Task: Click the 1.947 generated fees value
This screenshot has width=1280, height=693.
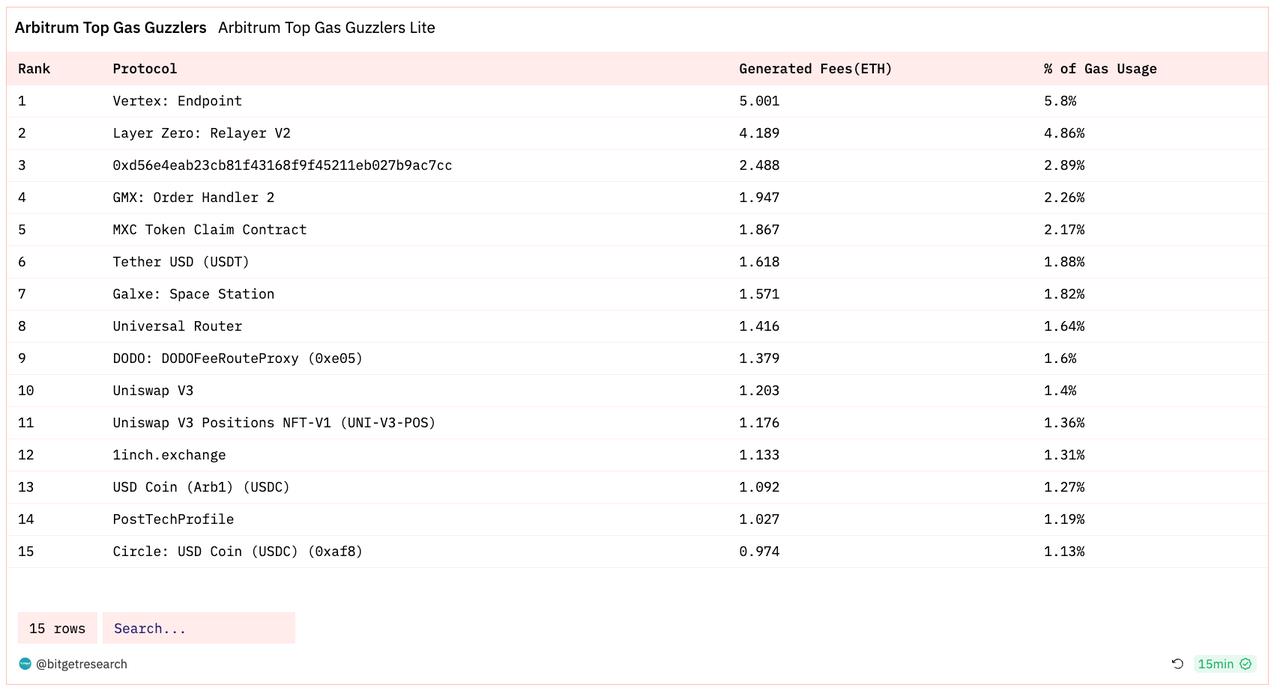Action: click(759, 197)
